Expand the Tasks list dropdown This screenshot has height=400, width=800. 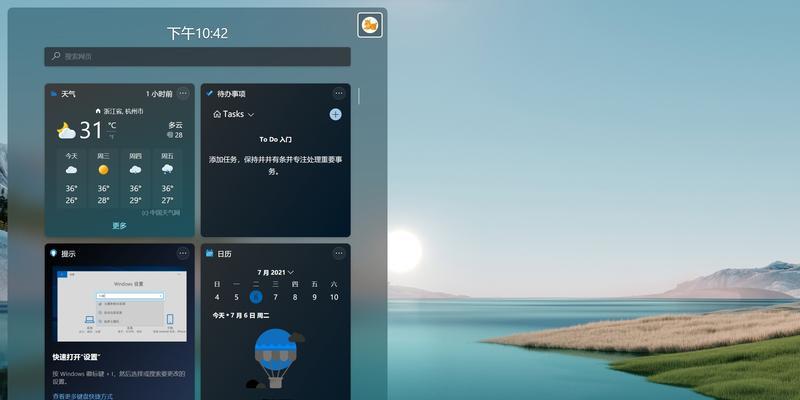tap(234, 114)
